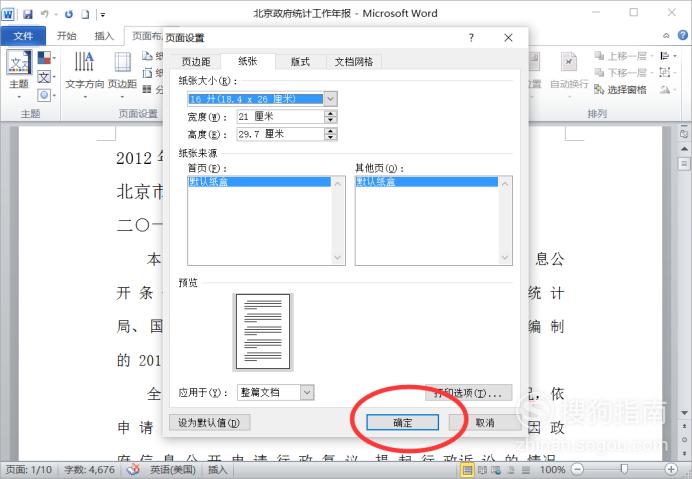Click the page preview thumbnail

click(263, 332)
